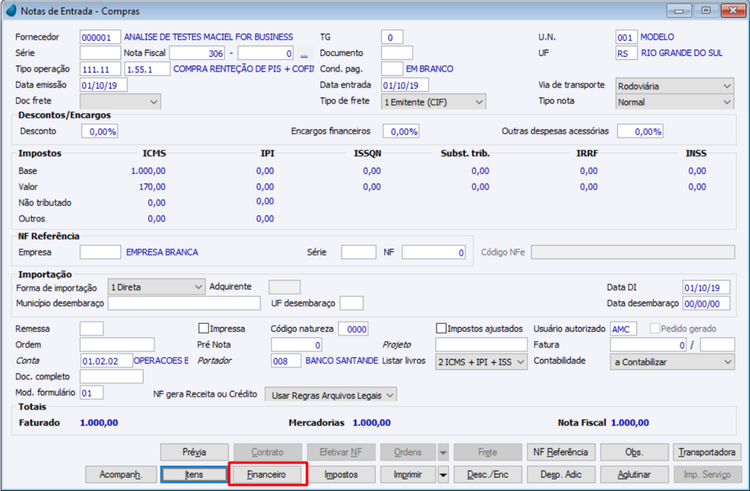Click the Portador field 008
Image resolution: width=750 pixels, height=491 pixels.
(287, 360)
